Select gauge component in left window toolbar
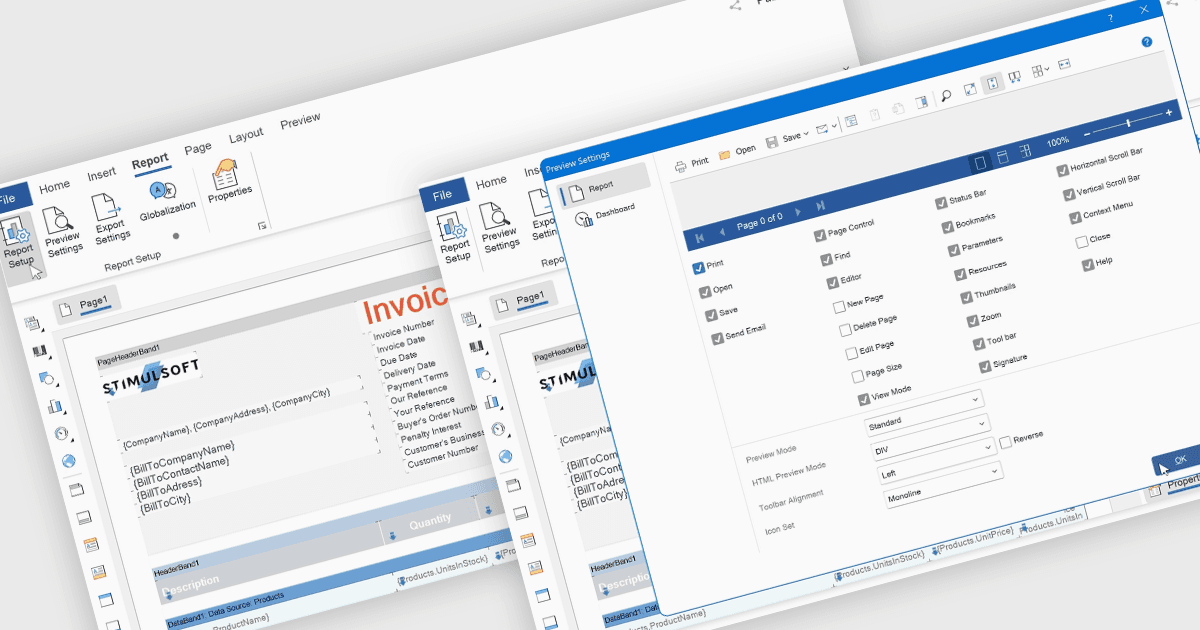Image resolution: width=1200 pixels, height=630 pixels. 60,433
